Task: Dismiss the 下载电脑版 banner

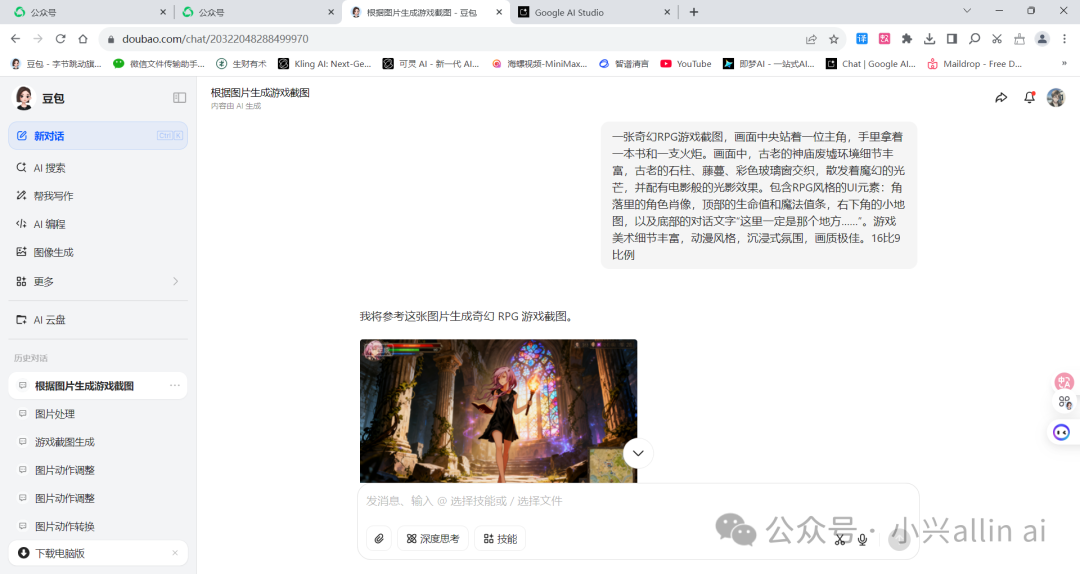Action: (175, 553)
